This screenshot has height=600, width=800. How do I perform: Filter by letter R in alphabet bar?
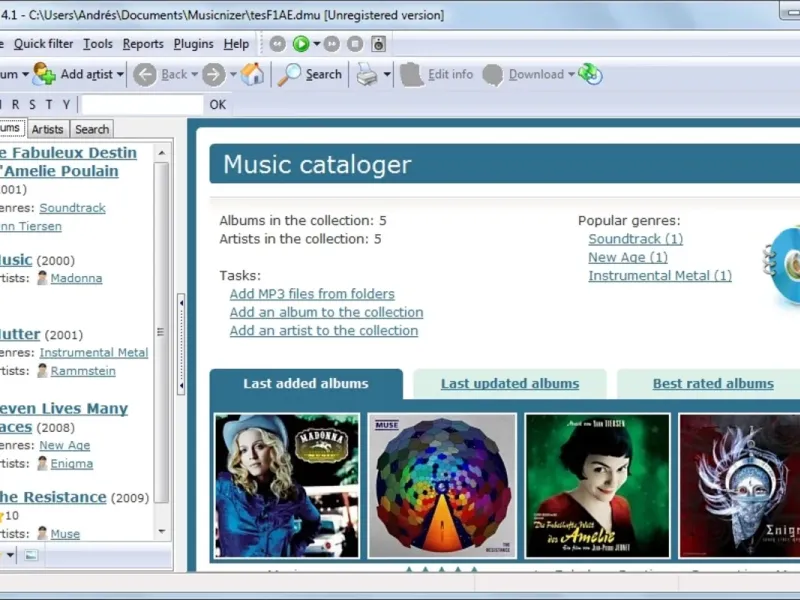pos(15,105)
